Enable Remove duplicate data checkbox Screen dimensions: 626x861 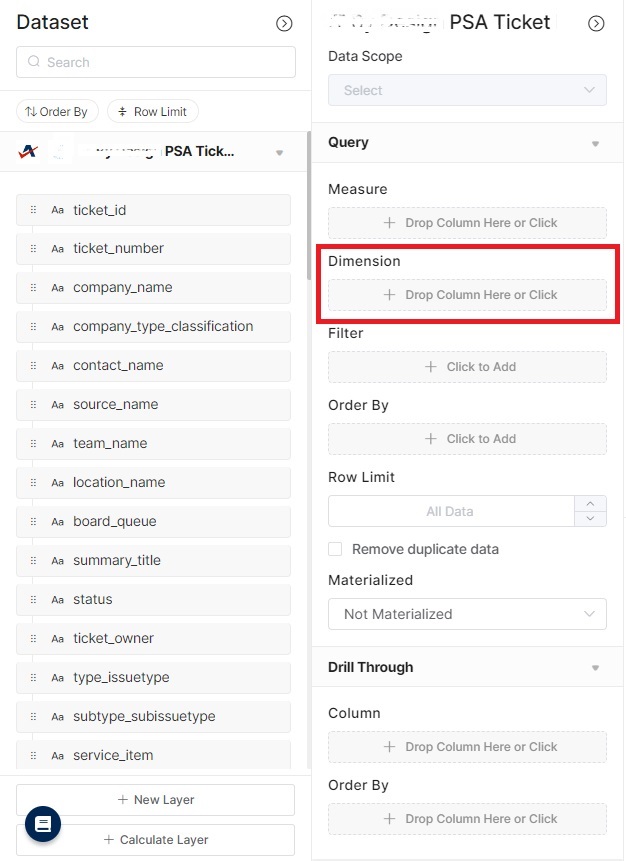(x=335, y=549)
